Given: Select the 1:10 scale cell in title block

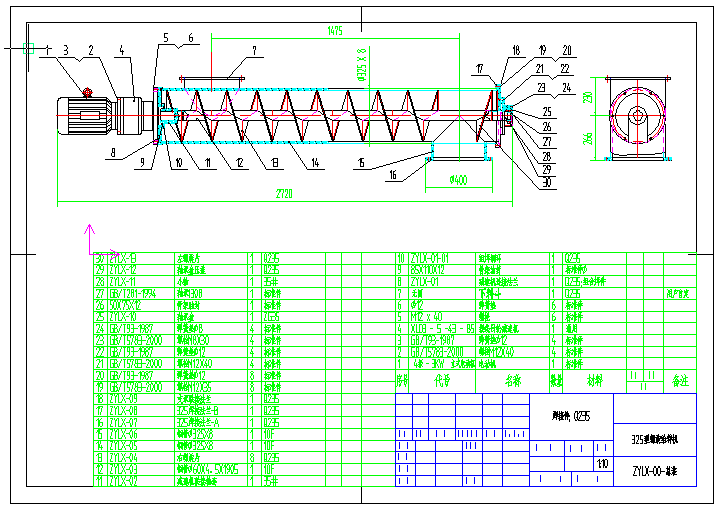Looking at the screenshot, I should pyautogui.click(x=603, y=464).
